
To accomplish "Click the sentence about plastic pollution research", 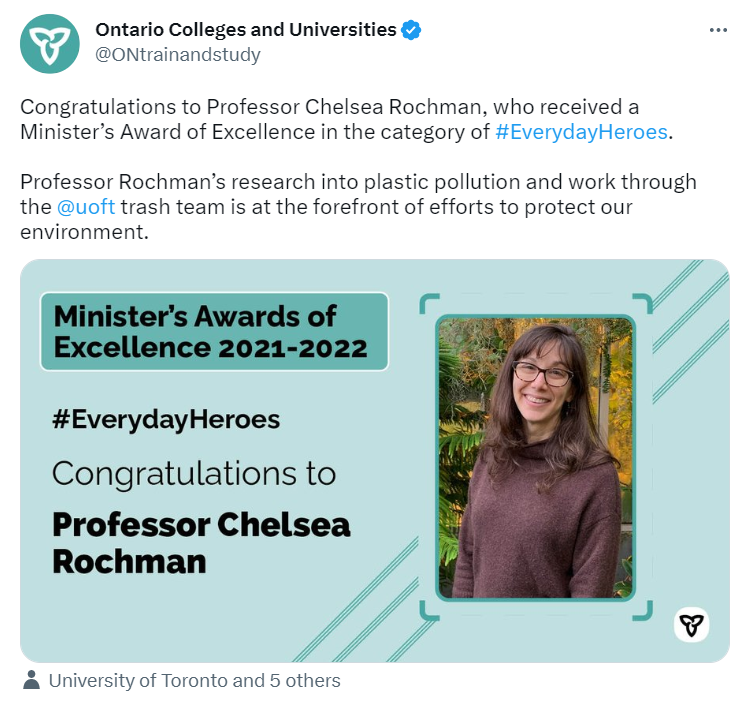I will [x=358, y=207].
